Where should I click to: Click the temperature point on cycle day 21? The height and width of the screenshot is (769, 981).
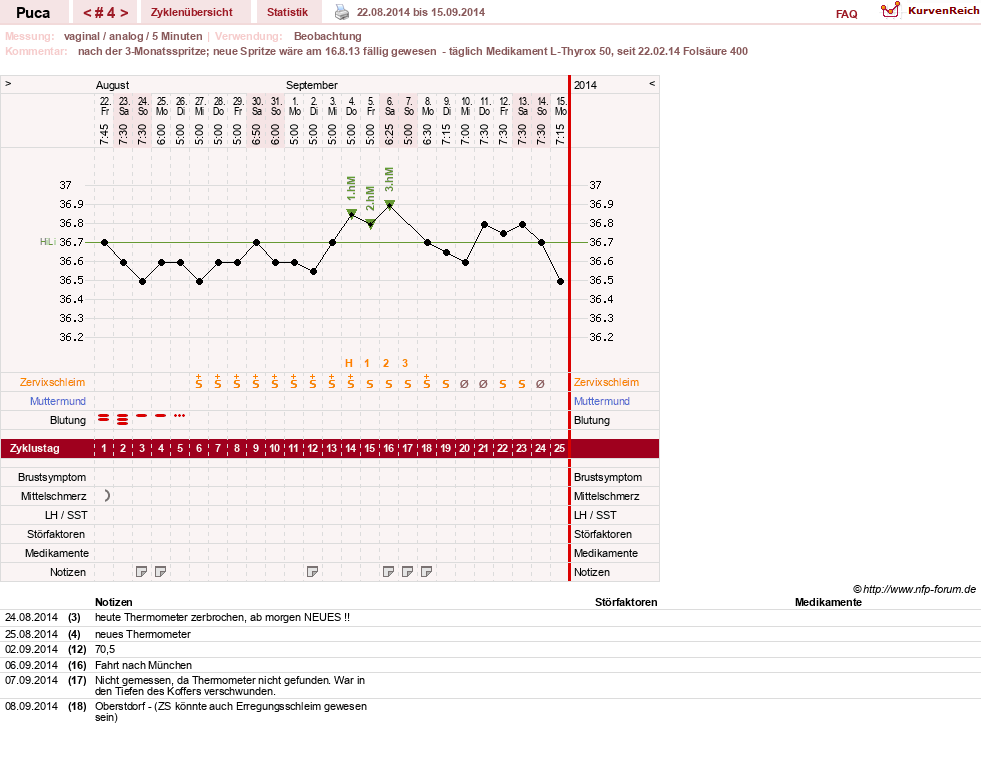coord(485,224)
